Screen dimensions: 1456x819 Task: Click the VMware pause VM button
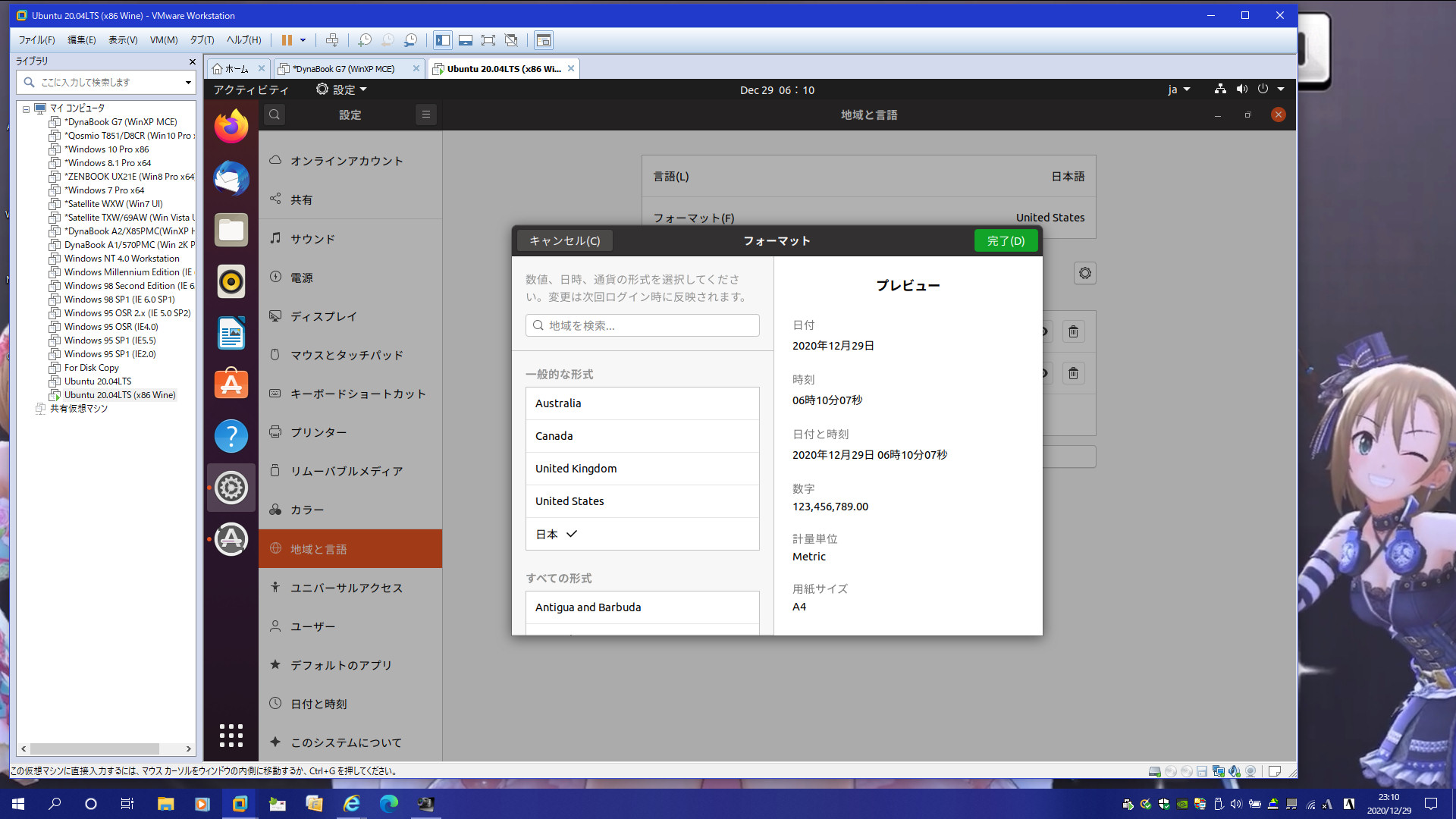click(287, 40)
